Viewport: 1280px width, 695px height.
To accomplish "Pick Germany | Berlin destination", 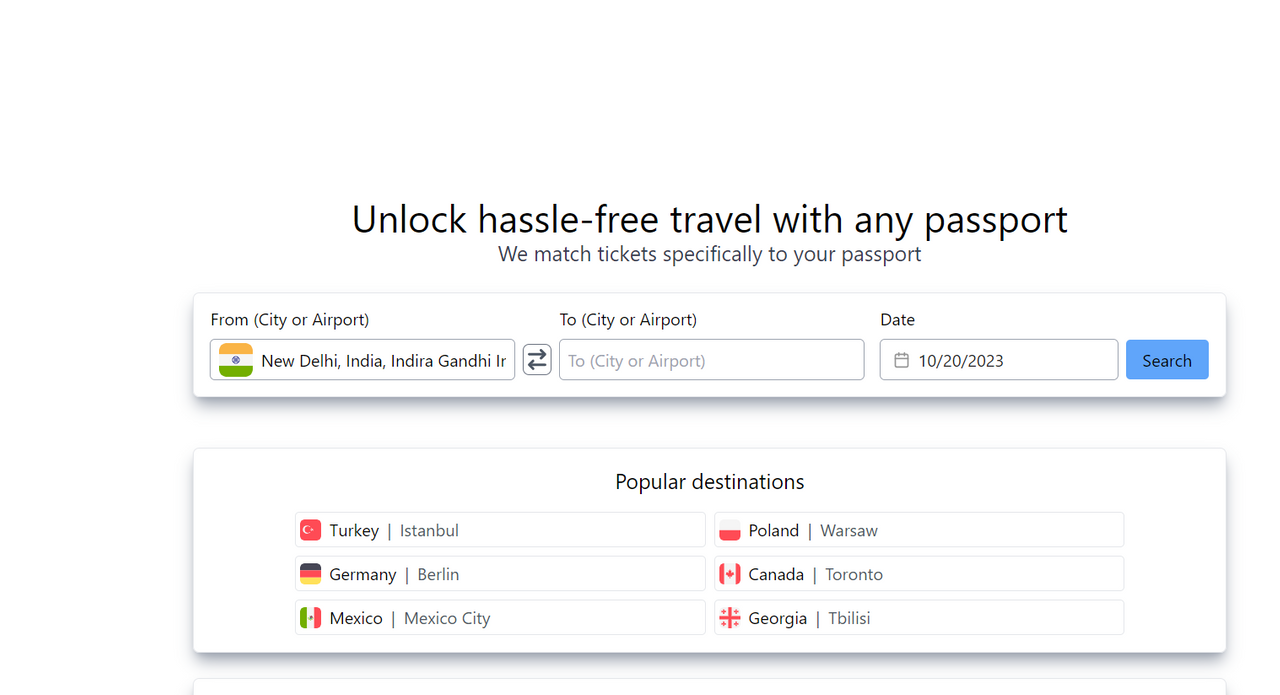I will (500, 574).
